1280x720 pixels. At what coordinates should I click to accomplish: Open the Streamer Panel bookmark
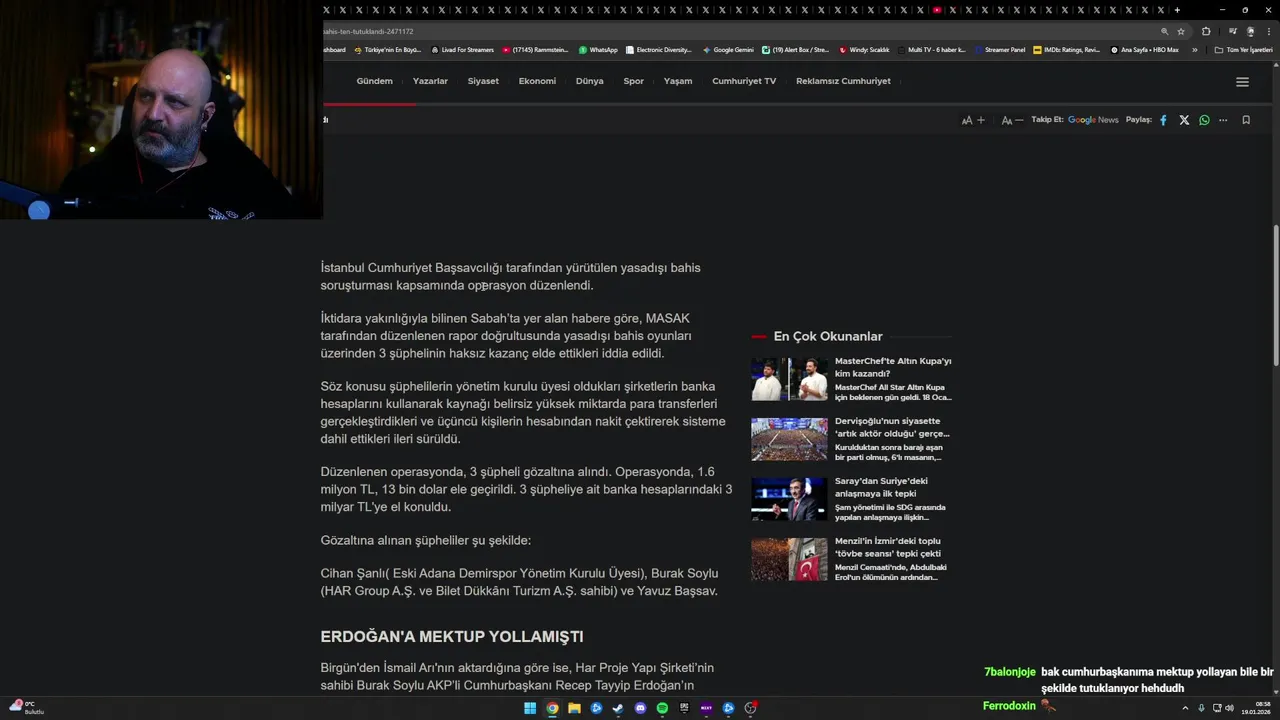tap(1000, 49)
